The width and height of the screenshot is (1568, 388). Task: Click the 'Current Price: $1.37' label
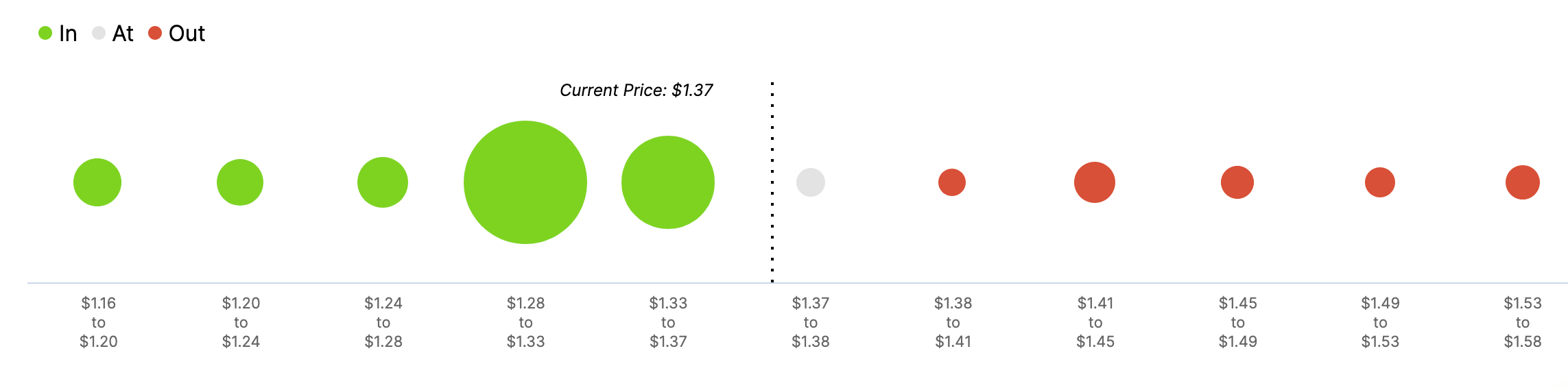[x=636, y=90]
